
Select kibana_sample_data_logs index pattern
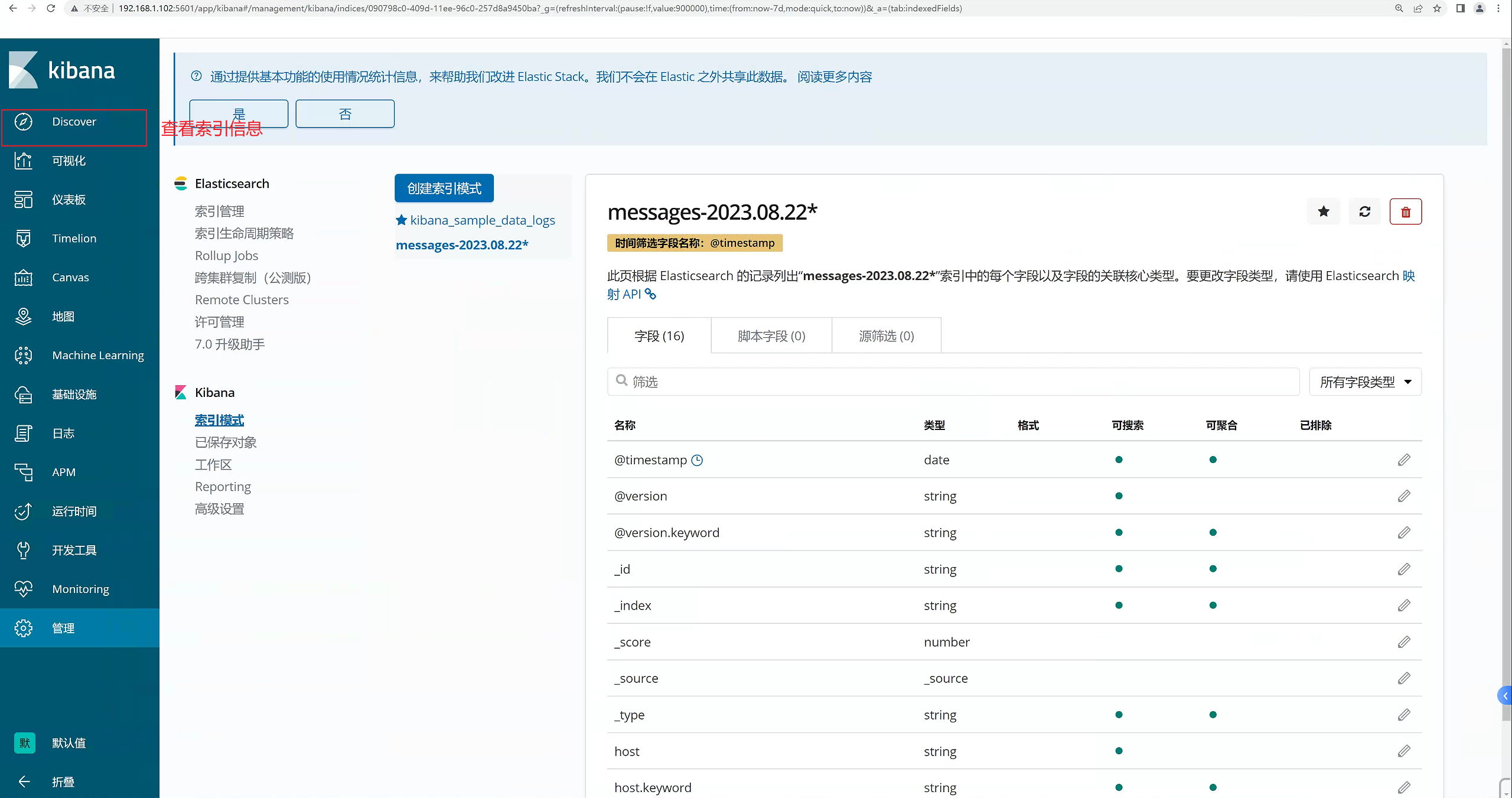482,220
